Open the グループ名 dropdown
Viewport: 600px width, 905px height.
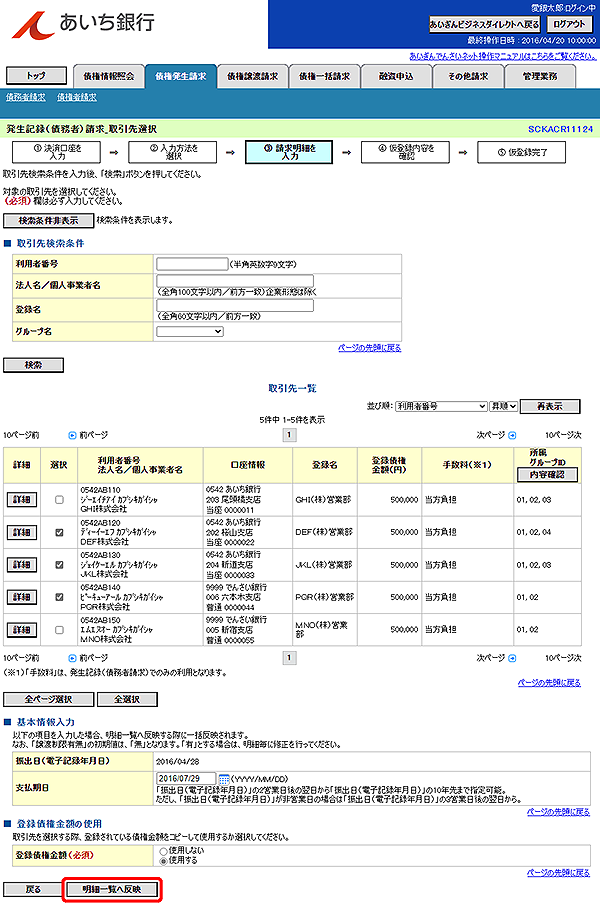pyautogui.click(x=190, y=331)
